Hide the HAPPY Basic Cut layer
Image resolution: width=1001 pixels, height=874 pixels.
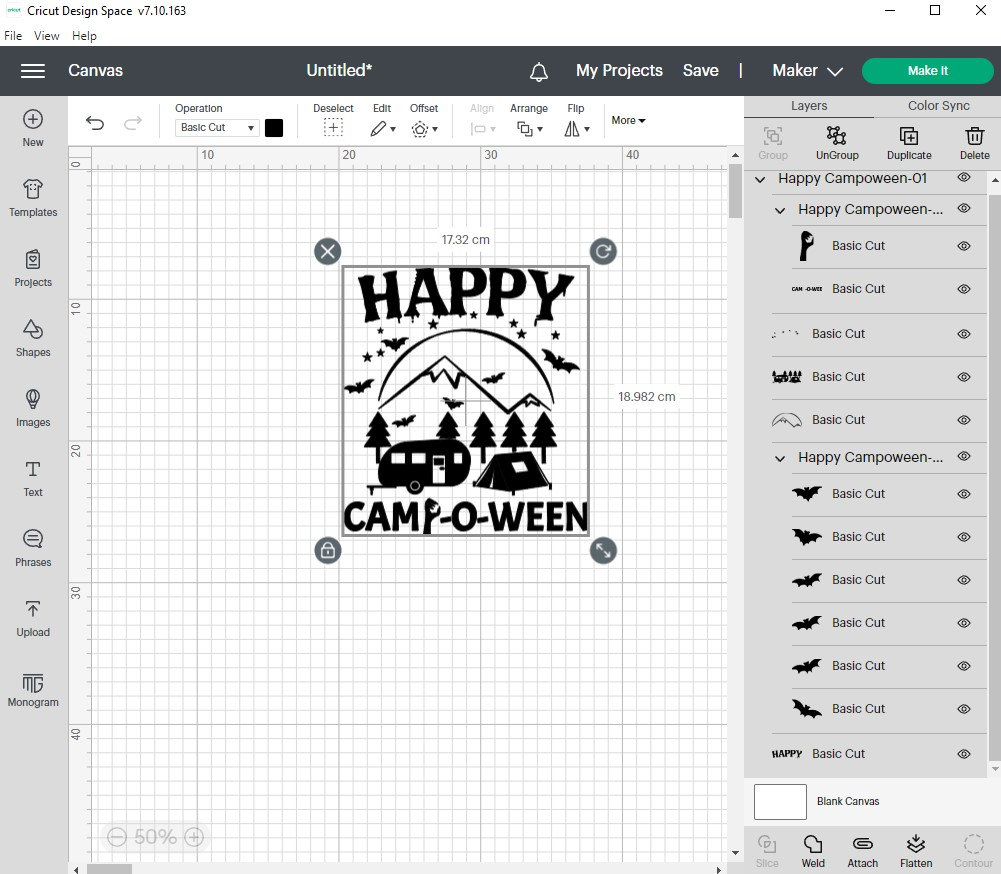pos(964,753)
